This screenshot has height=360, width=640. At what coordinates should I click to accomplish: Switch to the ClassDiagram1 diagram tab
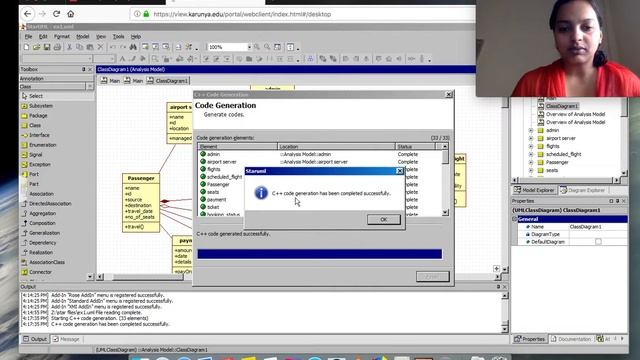pos(168,81)
